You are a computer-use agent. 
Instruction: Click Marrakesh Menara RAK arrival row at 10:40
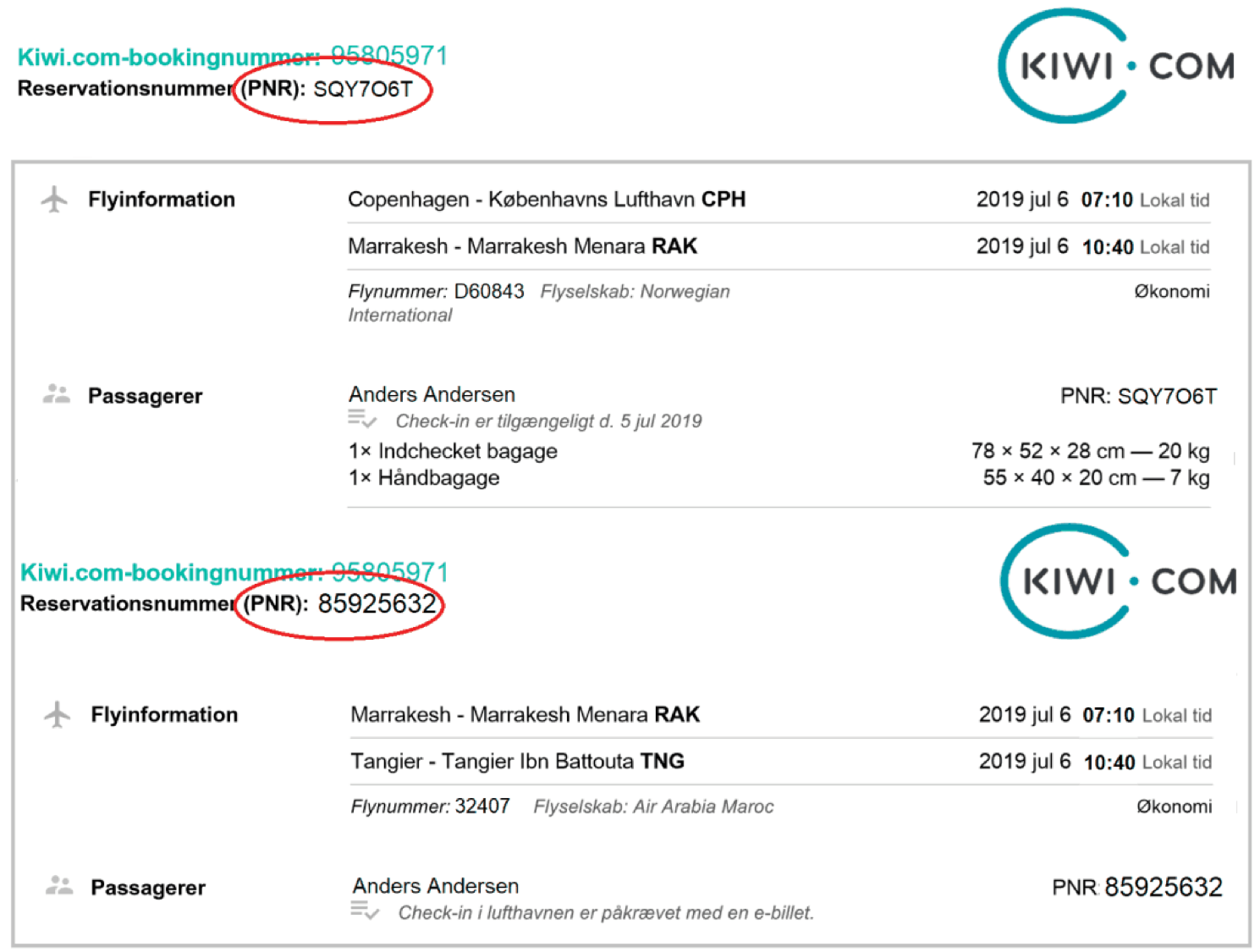click(x=779, y=246)
